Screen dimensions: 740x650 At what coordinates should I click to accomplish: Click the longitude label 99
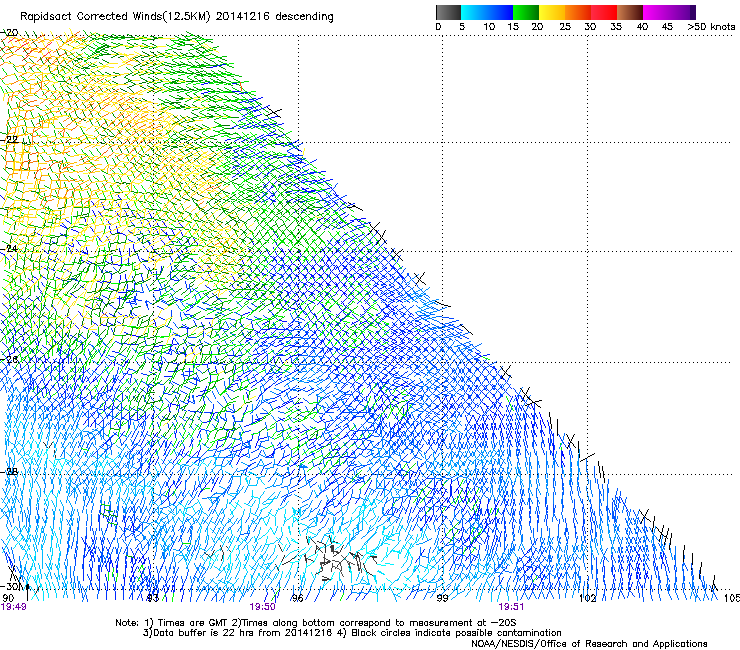coord(442,598)
